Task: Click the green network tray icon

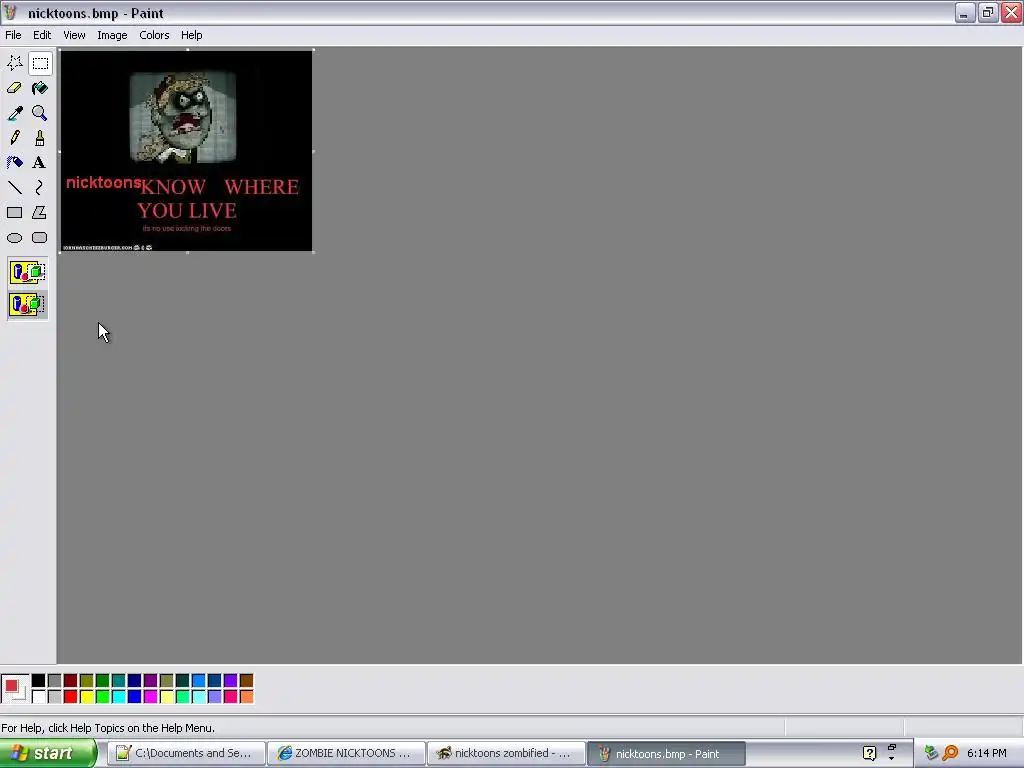Action: (x=931, y=754)
